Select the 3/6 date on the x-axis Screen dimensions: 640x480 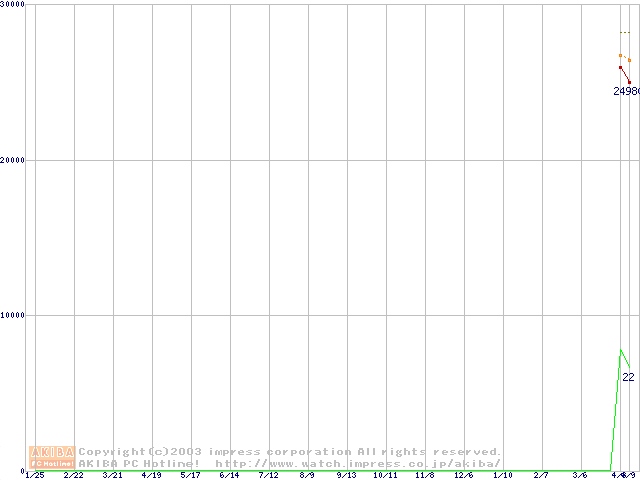click(x=580, y=475)
